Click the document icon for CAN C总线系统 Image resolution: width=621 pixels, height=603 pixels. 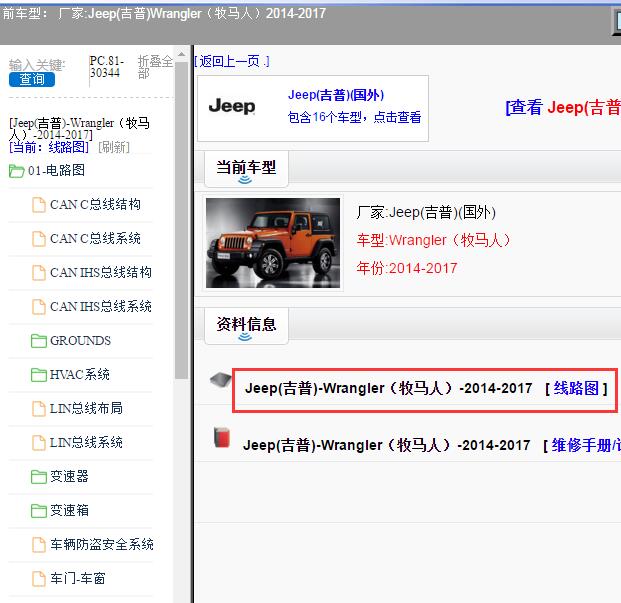[38, 239]
